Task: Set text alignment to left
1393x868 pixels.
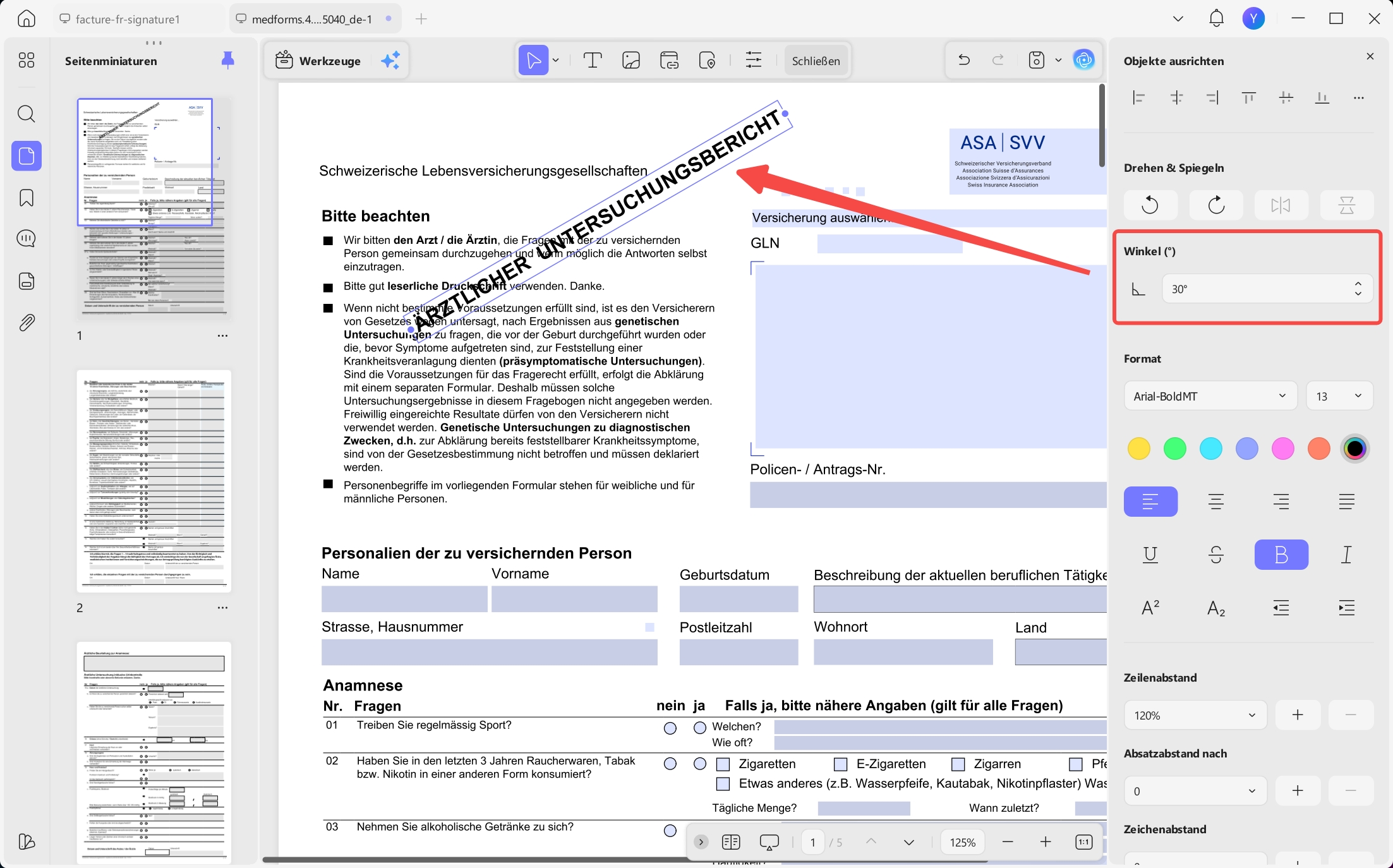Action: 1150,502
